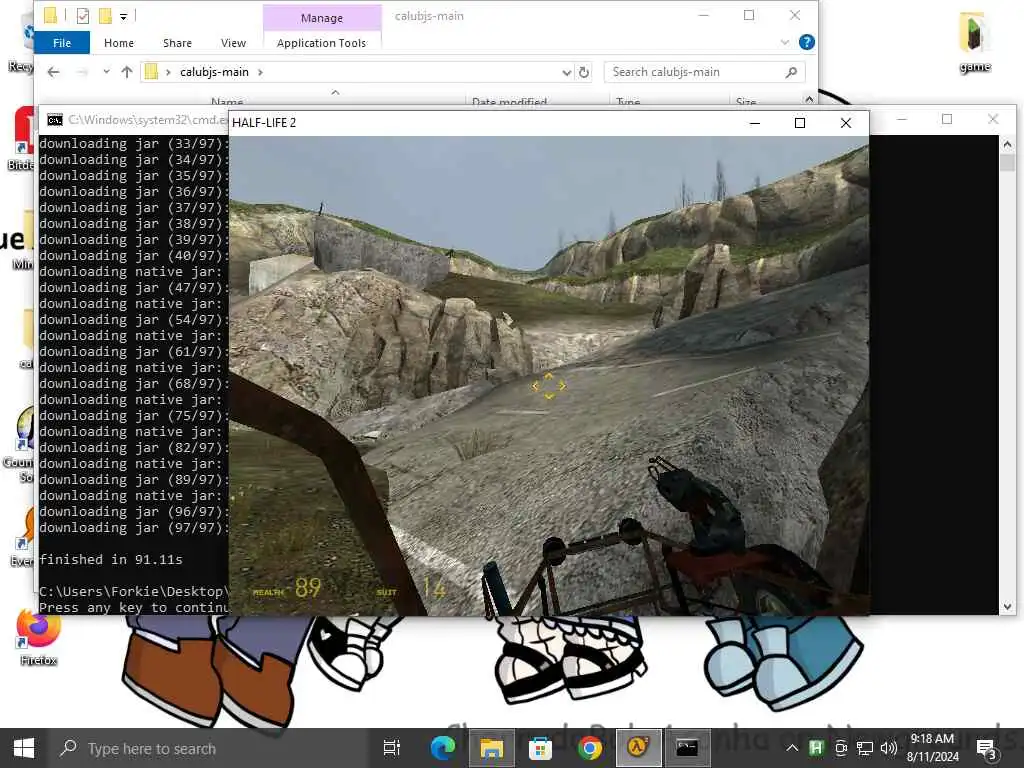Open the volume control tray icon
Screen dimensions: 1024x768
[x=888, y=748]
